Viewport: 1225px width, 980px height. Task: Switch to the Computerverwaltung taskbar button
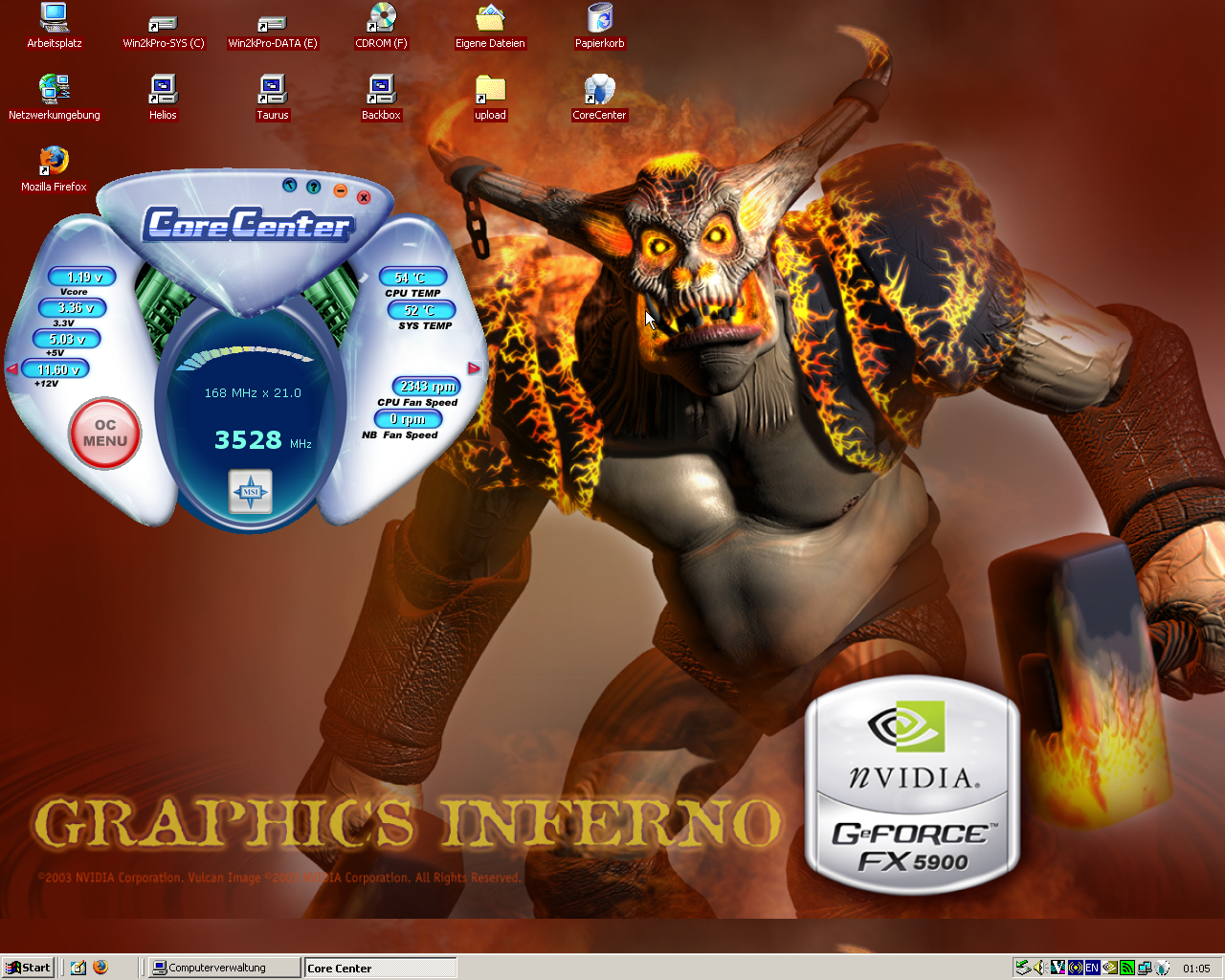(x=225, y=968)
